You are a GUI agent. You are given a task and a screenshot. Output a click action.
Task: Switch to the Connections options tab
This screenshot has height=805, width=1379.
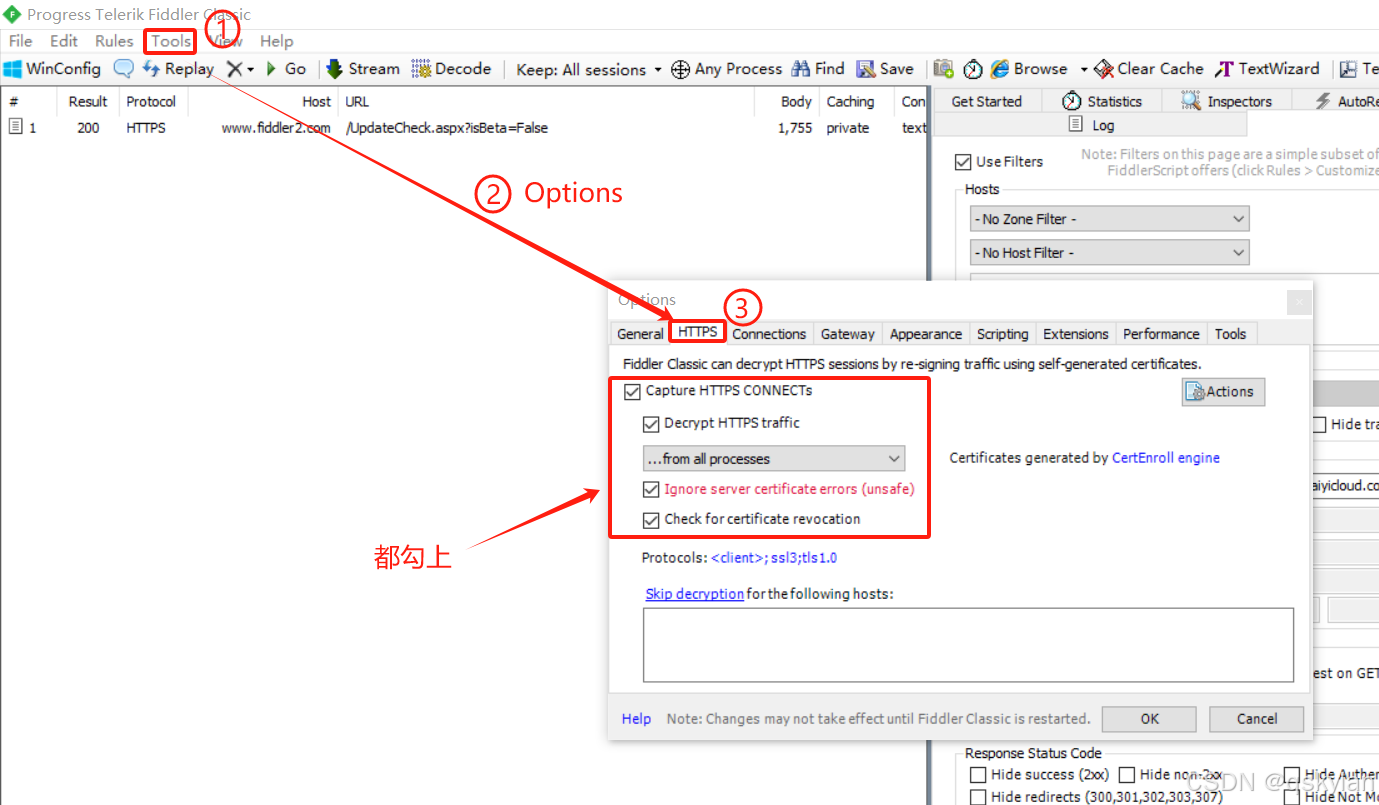tap(769, 334)
